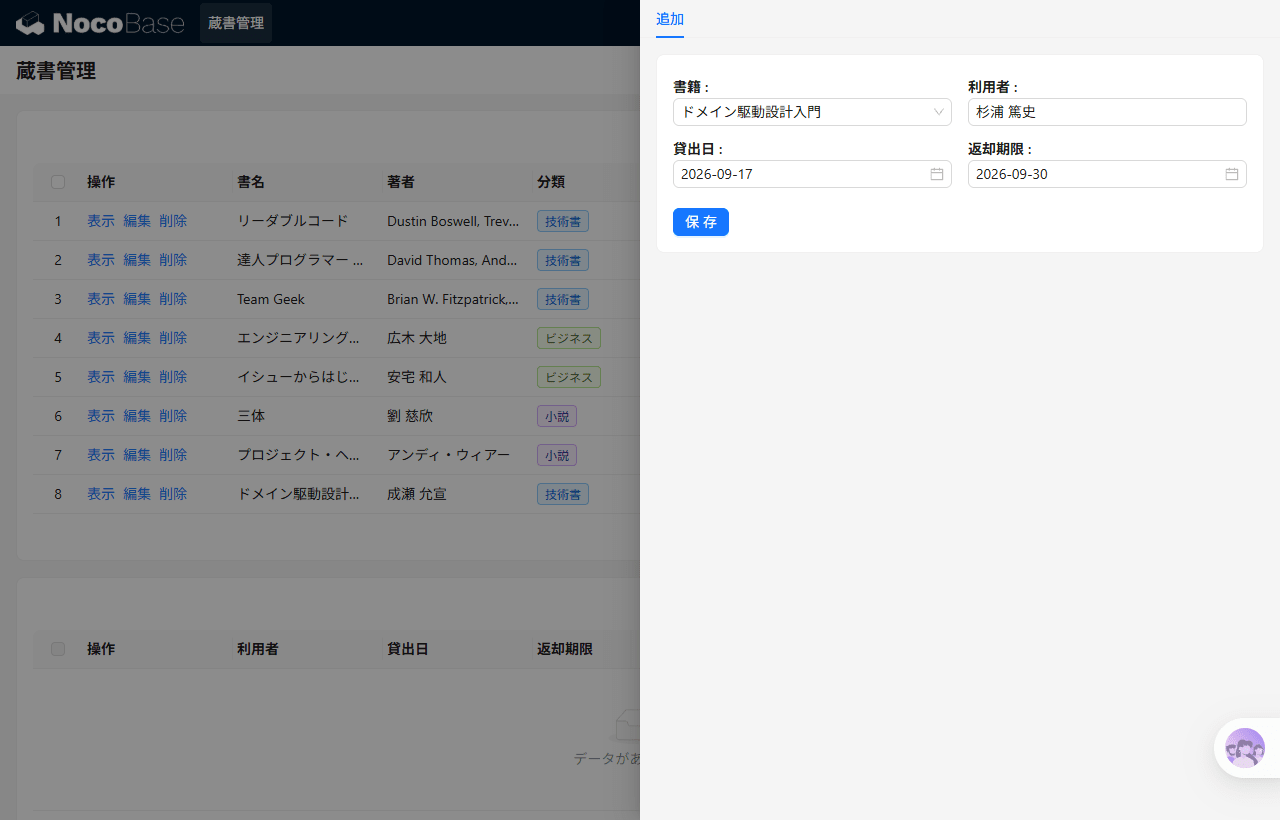Click 表示 for 達人プログラマー row

pos(101,260)
